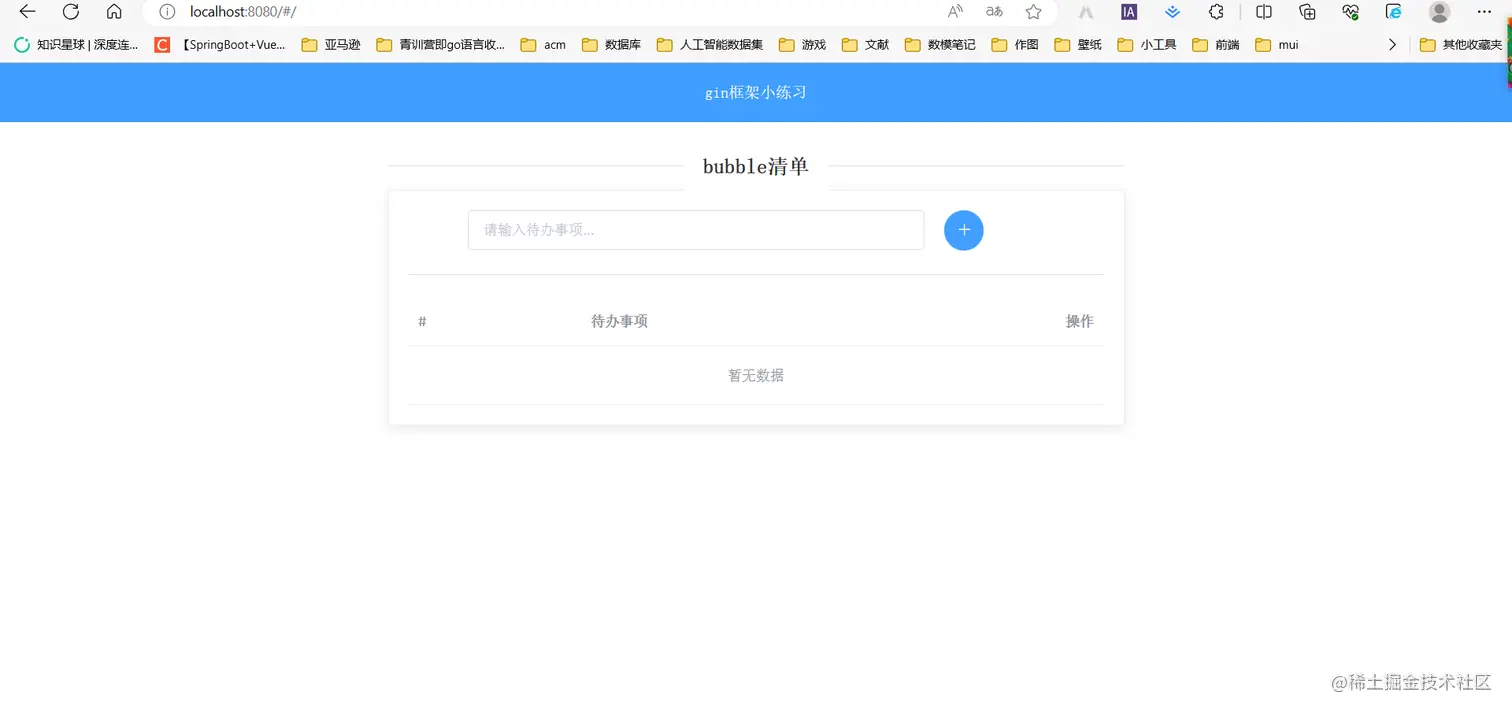The height and width of the screenshot is (713, 1512).
Task: Open the 壁纸 bookmark folder
Action: [1078, 45]
